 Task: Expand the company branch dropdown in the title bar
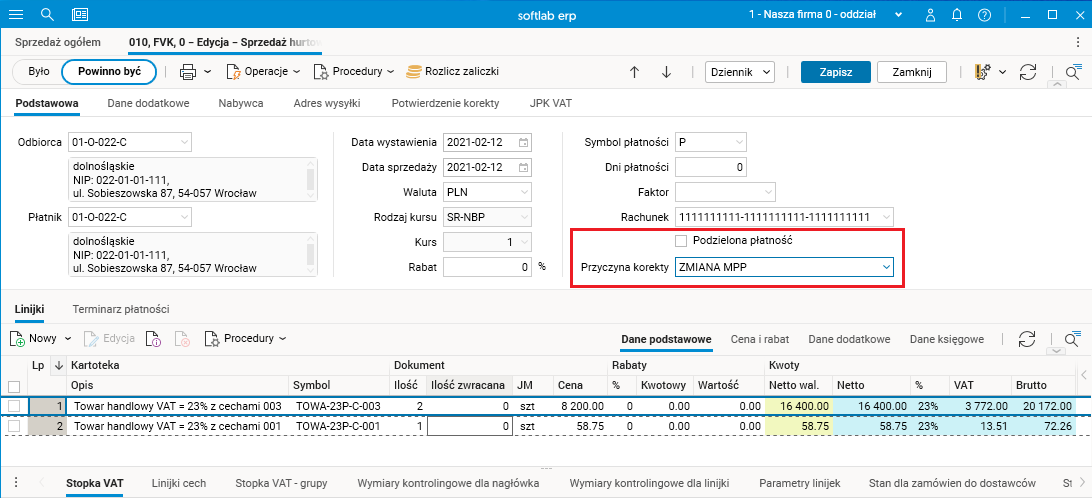tap(900, 15)
